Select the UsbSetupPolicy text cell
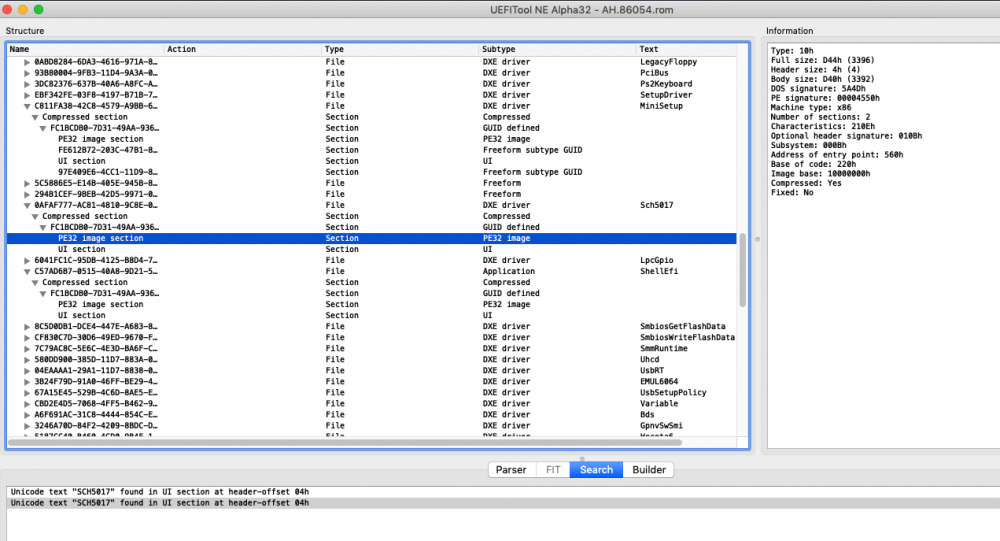Viewport: 1000px width, 541px height. coord(673,392)
